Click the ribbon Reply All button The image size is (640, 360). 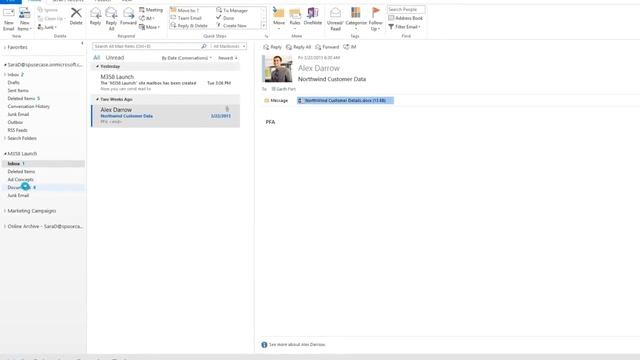pos(111,19)
